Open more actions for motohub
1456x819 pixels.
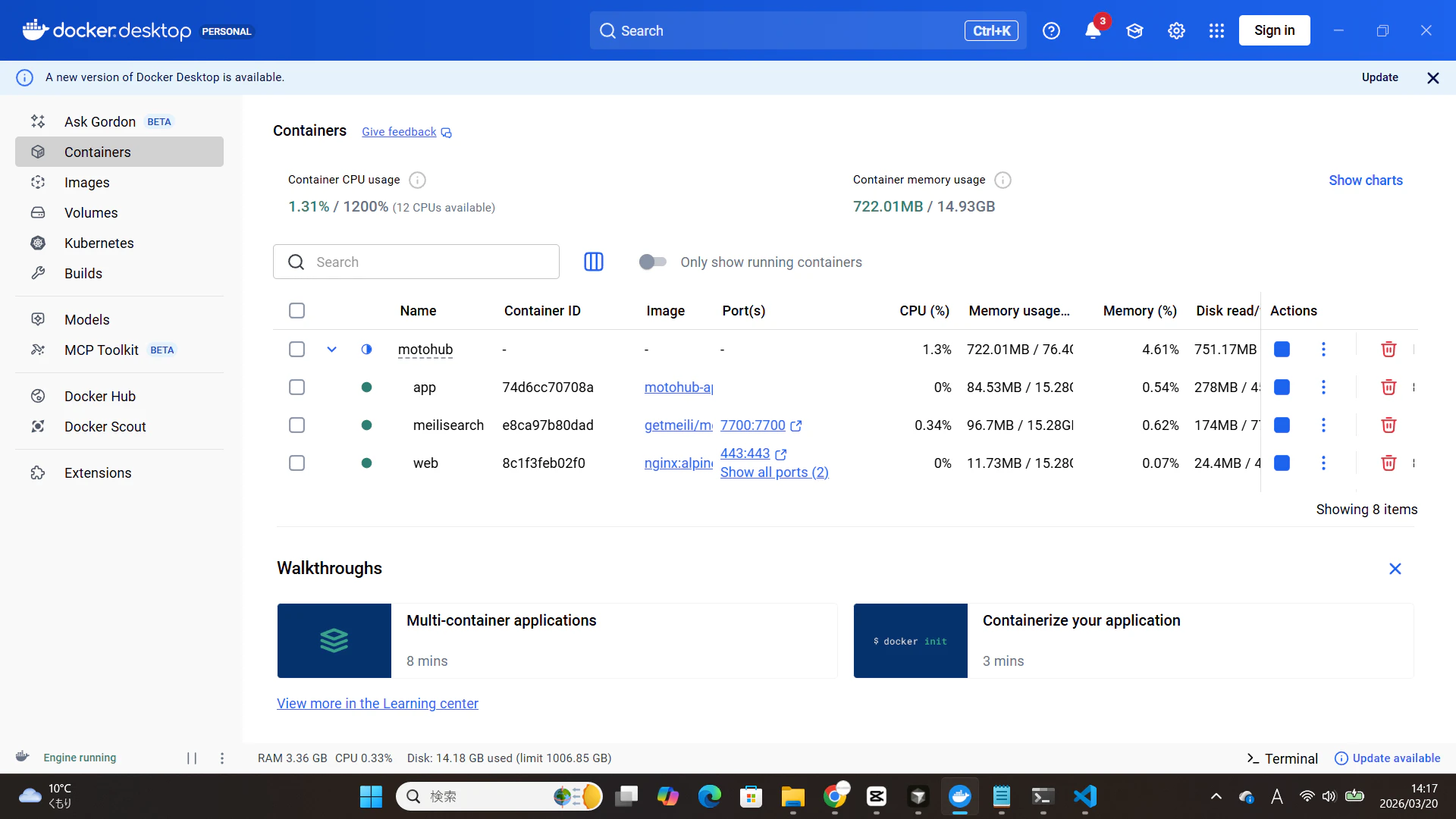pos(1323,349)
